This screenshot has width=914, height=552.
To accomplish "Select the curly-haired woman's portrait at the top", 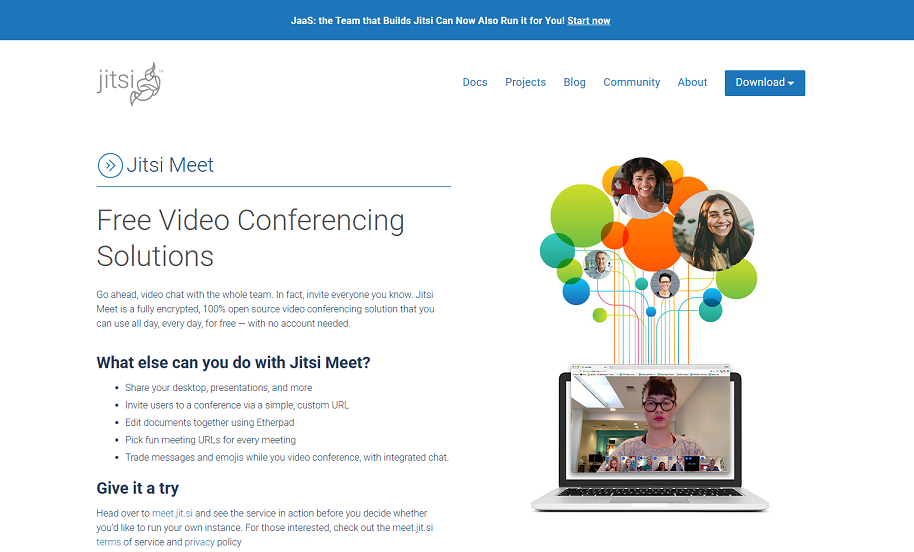I will 644,187.
